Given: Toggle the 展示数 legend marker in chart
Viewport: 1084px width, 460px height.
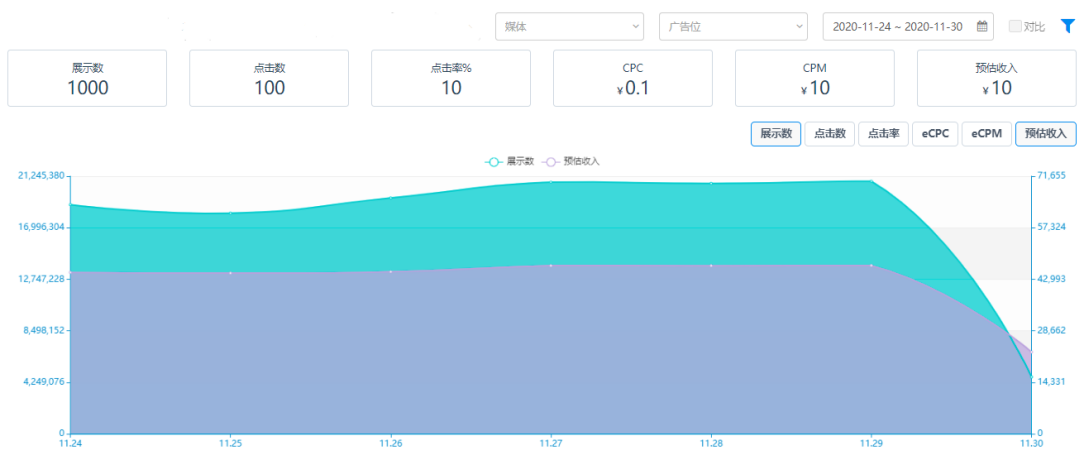Looking at the screenshot, I should pyautogui.click(x=492, y=161).
